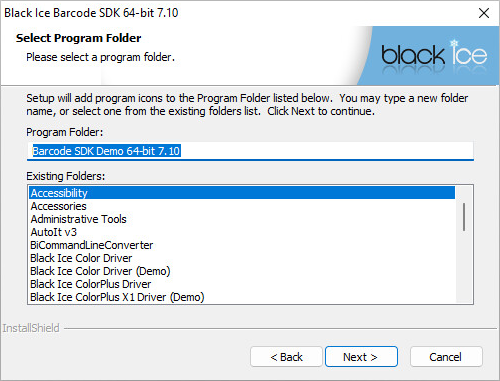Viewport: 500px width, 381px height.
Task: Pick Black Ice ColorPlus X1 Driver (Demo)
Action: (x=242, y=297)
